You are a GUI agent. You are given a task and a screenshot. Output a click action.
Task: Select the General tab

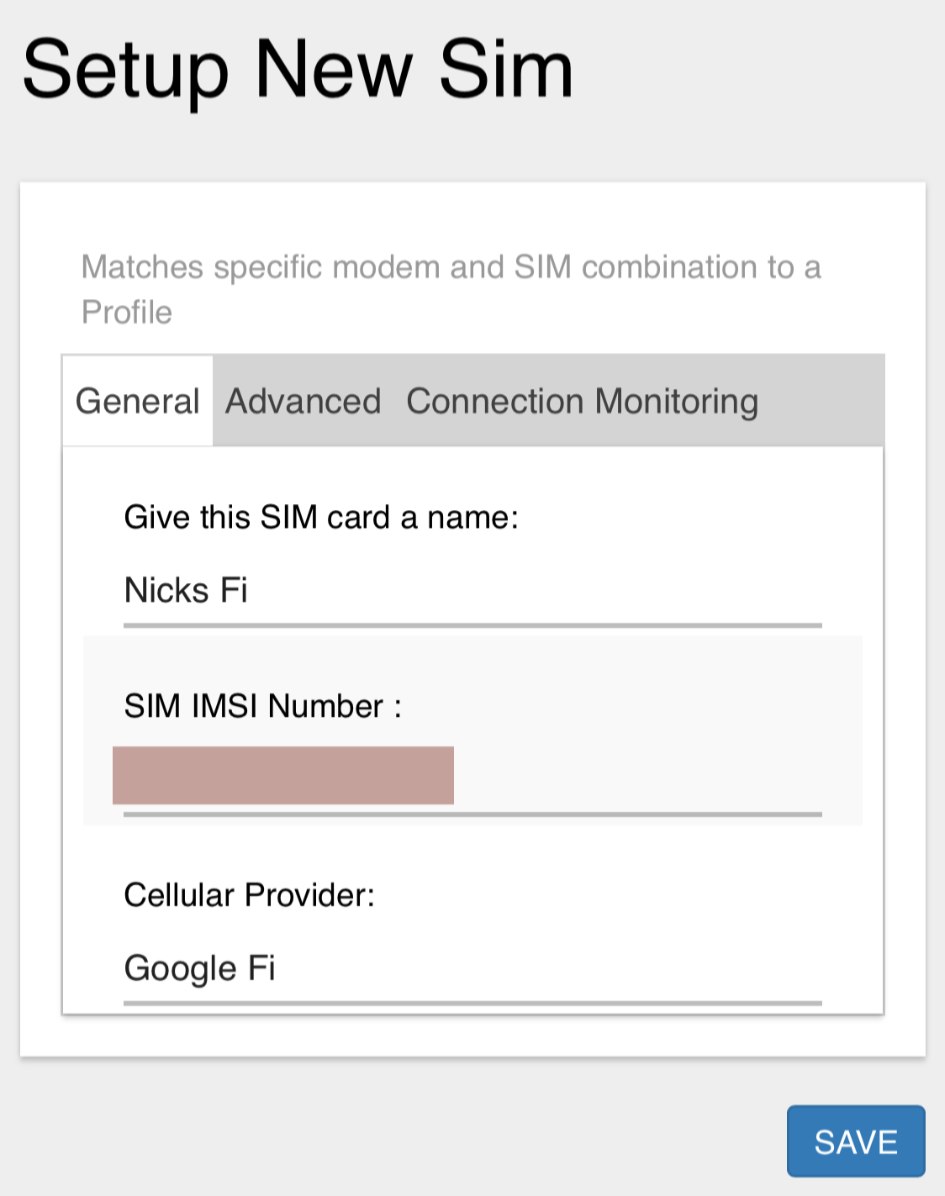click(137, 401)
